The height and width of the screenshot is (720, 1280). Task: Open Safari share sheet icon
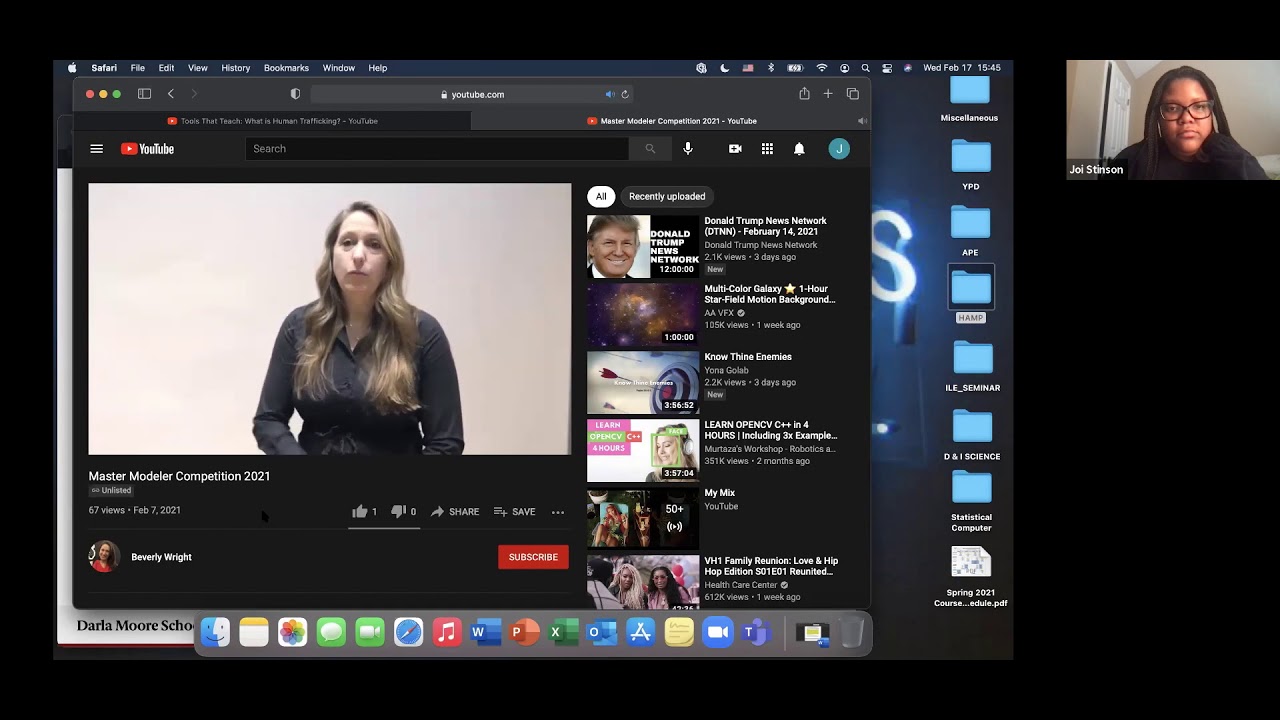click(804, 93)
